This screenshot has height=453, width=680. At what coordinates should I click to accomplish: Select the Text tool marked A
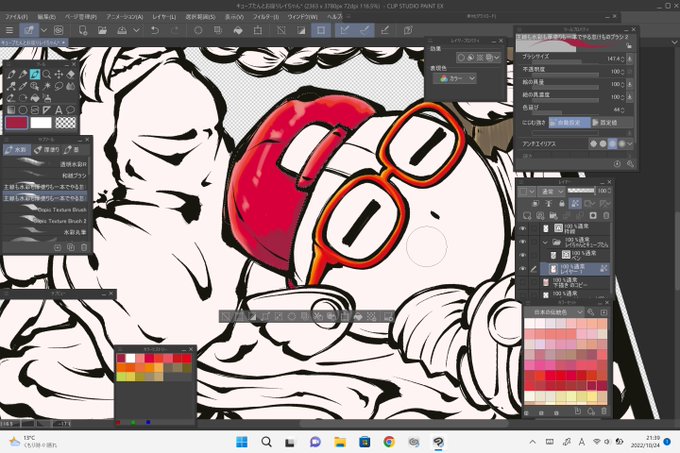pos(58,110)
